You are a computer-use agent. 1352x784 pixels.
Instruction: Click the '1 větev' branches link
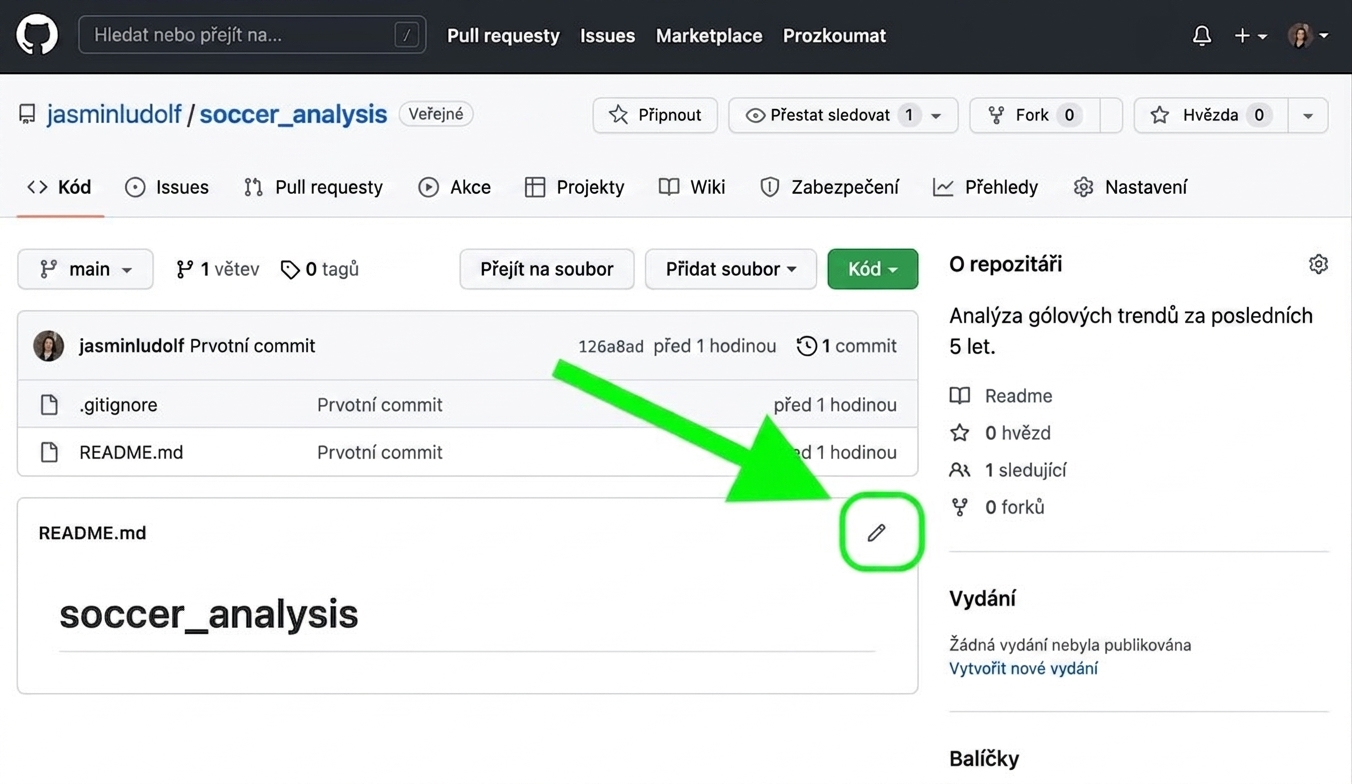217,269
